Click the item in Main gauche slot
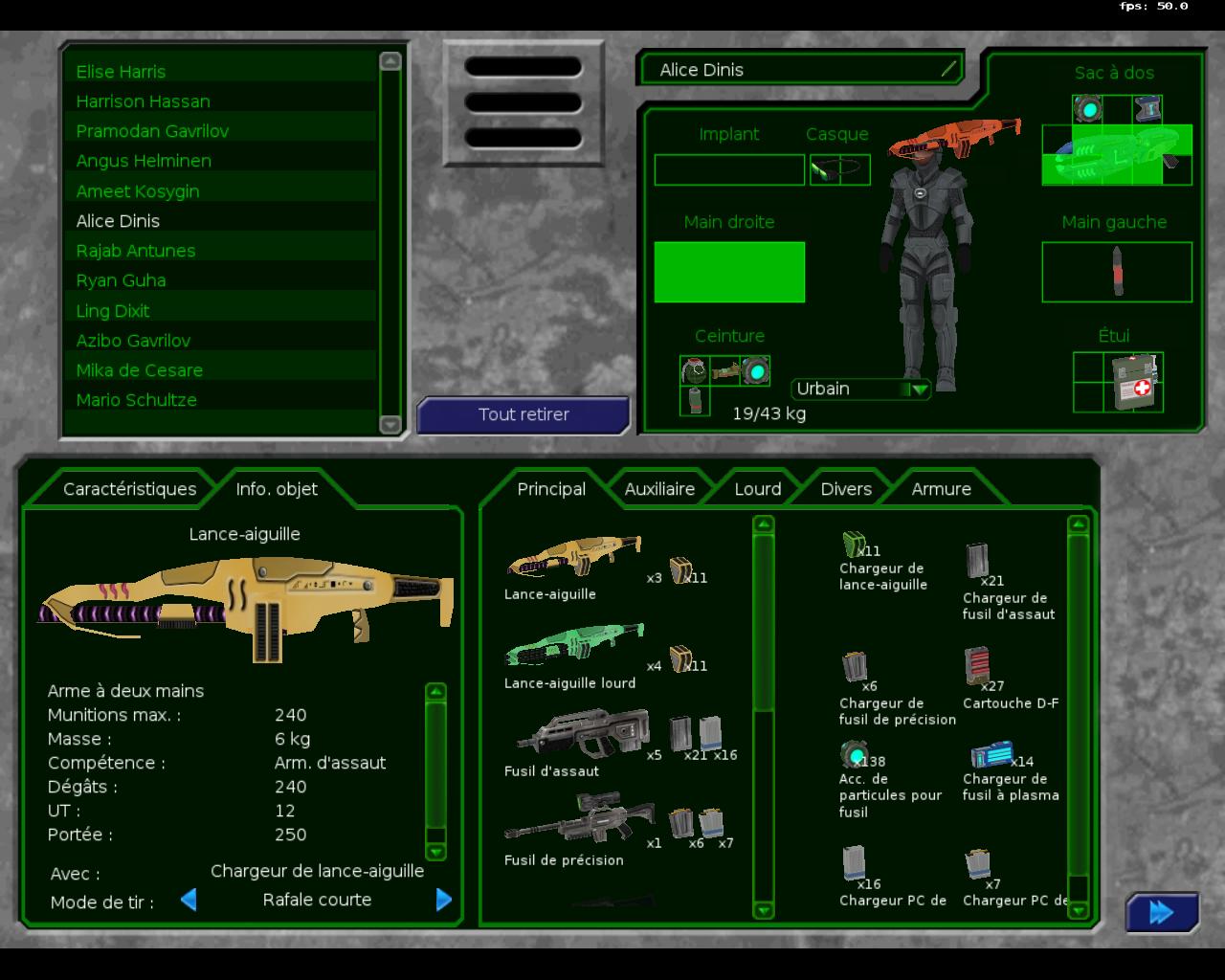Screen dimensions: 1225x980 pyautogui.click(x=1117, y=271)
